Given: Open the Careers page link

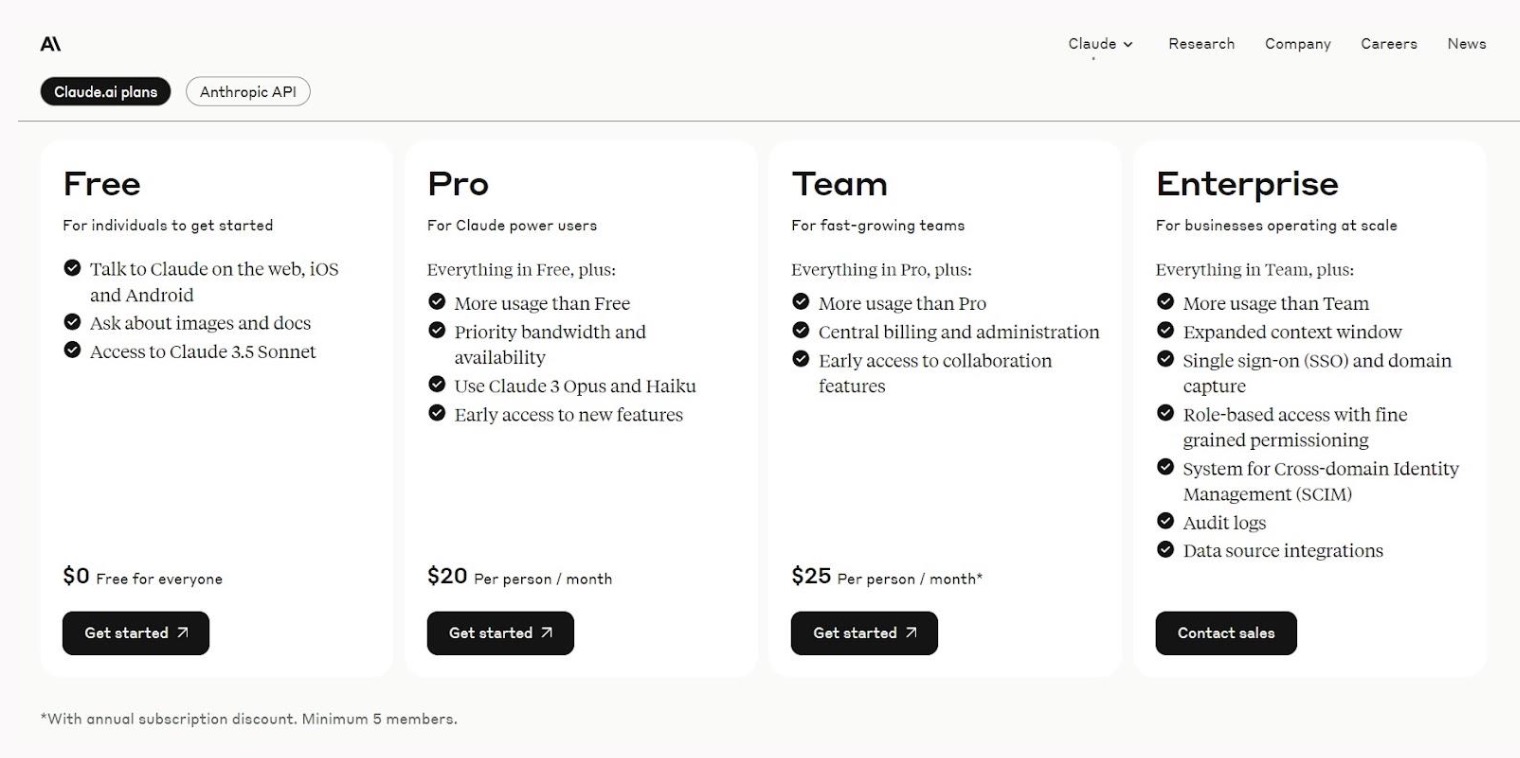Looking at the screenshot, I should click(1388, 44).
